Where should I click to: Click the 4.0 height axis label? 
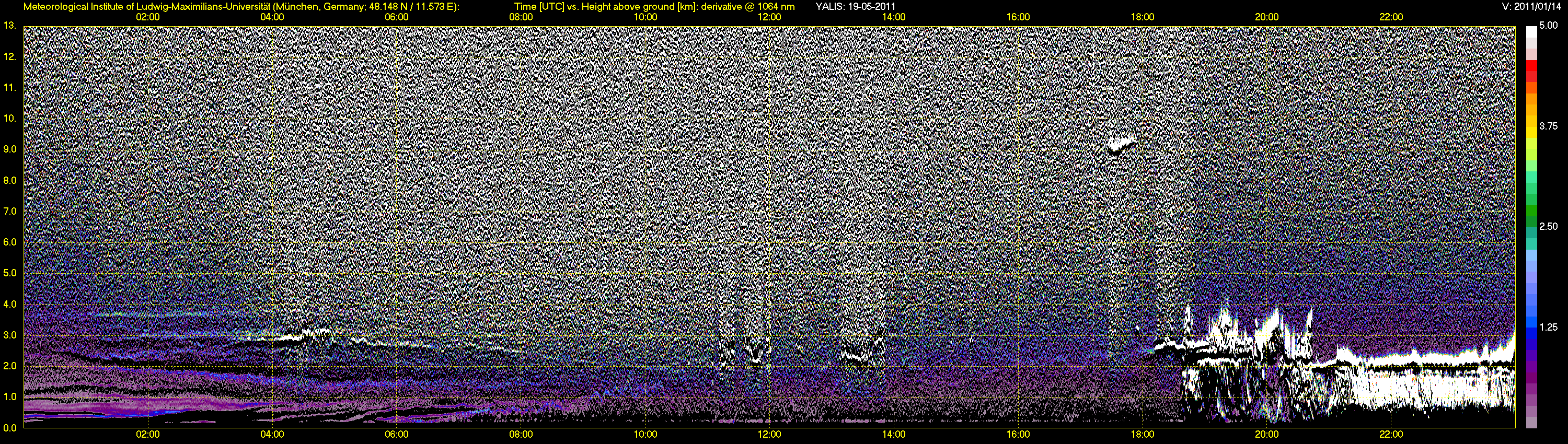coord(10,304)
